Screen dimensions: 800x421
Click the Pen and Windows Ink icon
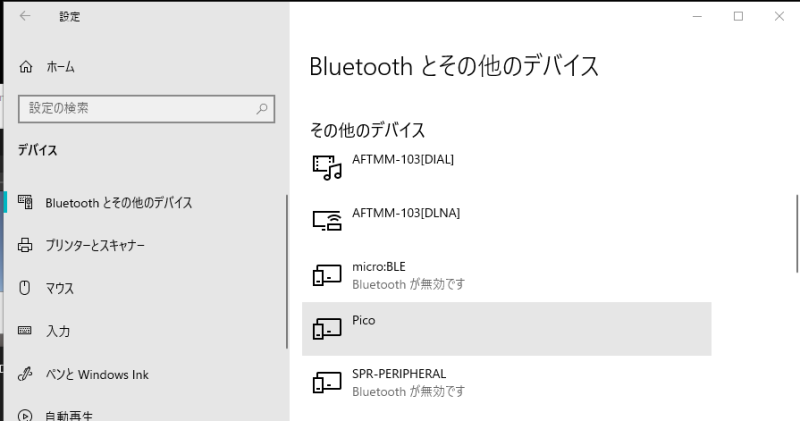(26, 374)
